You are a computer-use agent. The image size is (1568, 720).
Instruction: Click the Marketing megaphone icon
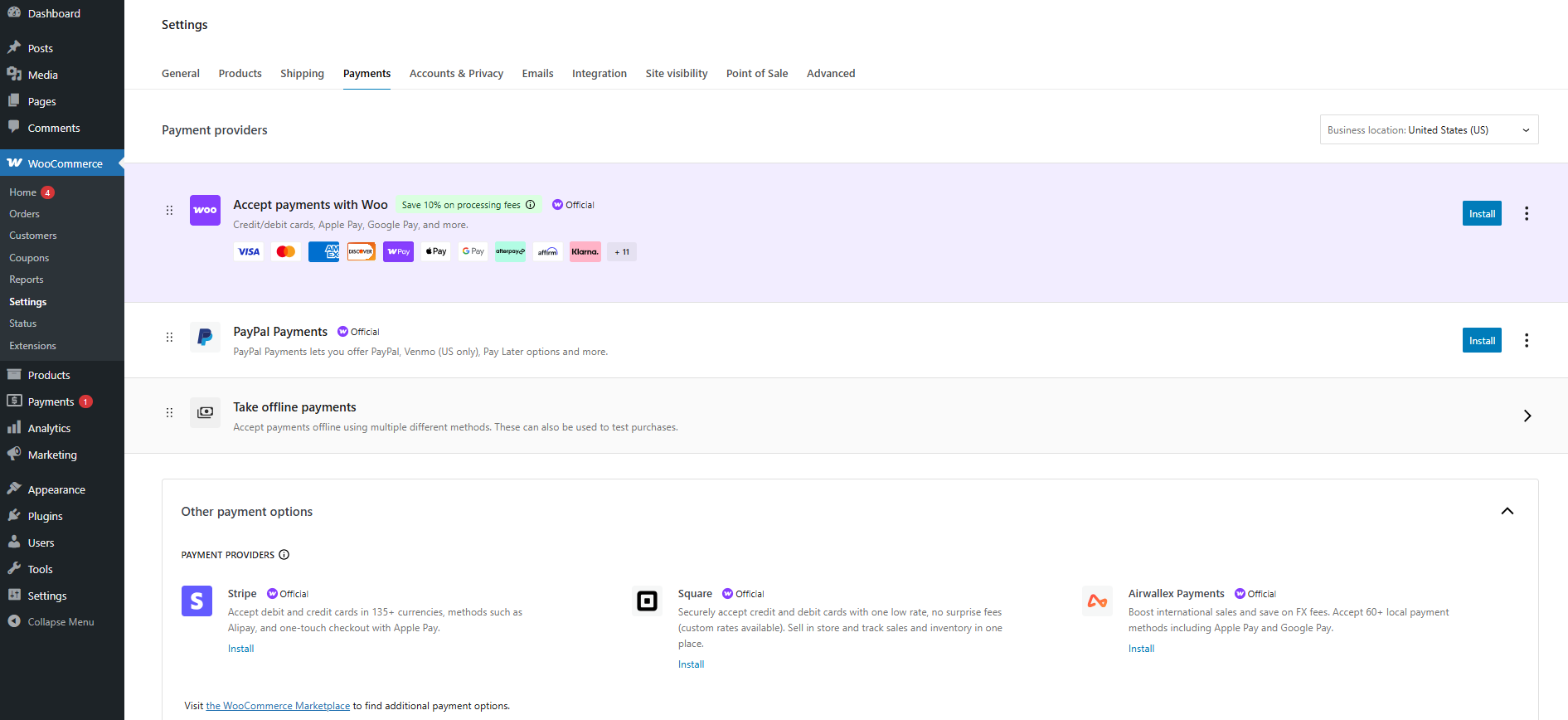(x=14, y=454)
